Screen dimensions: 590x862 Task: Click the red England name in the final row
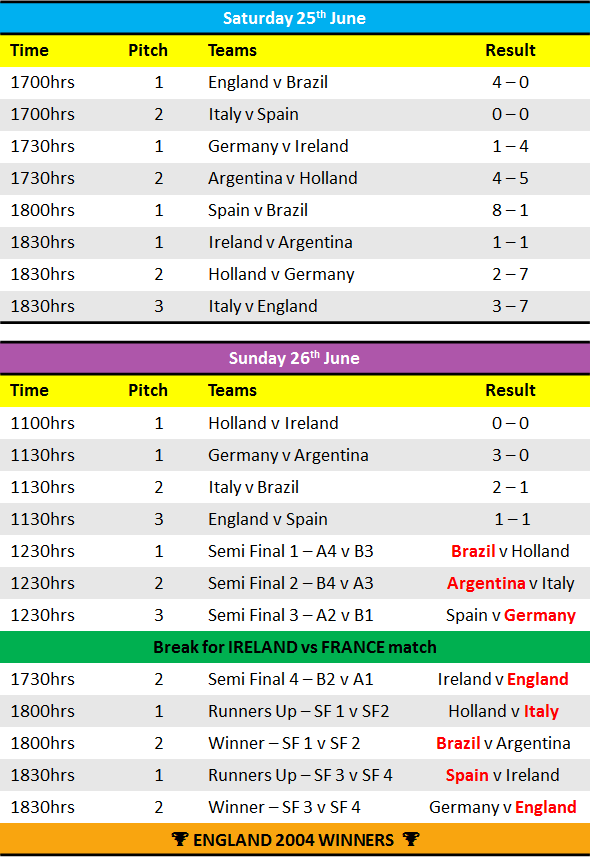click(x=545, y=808)
